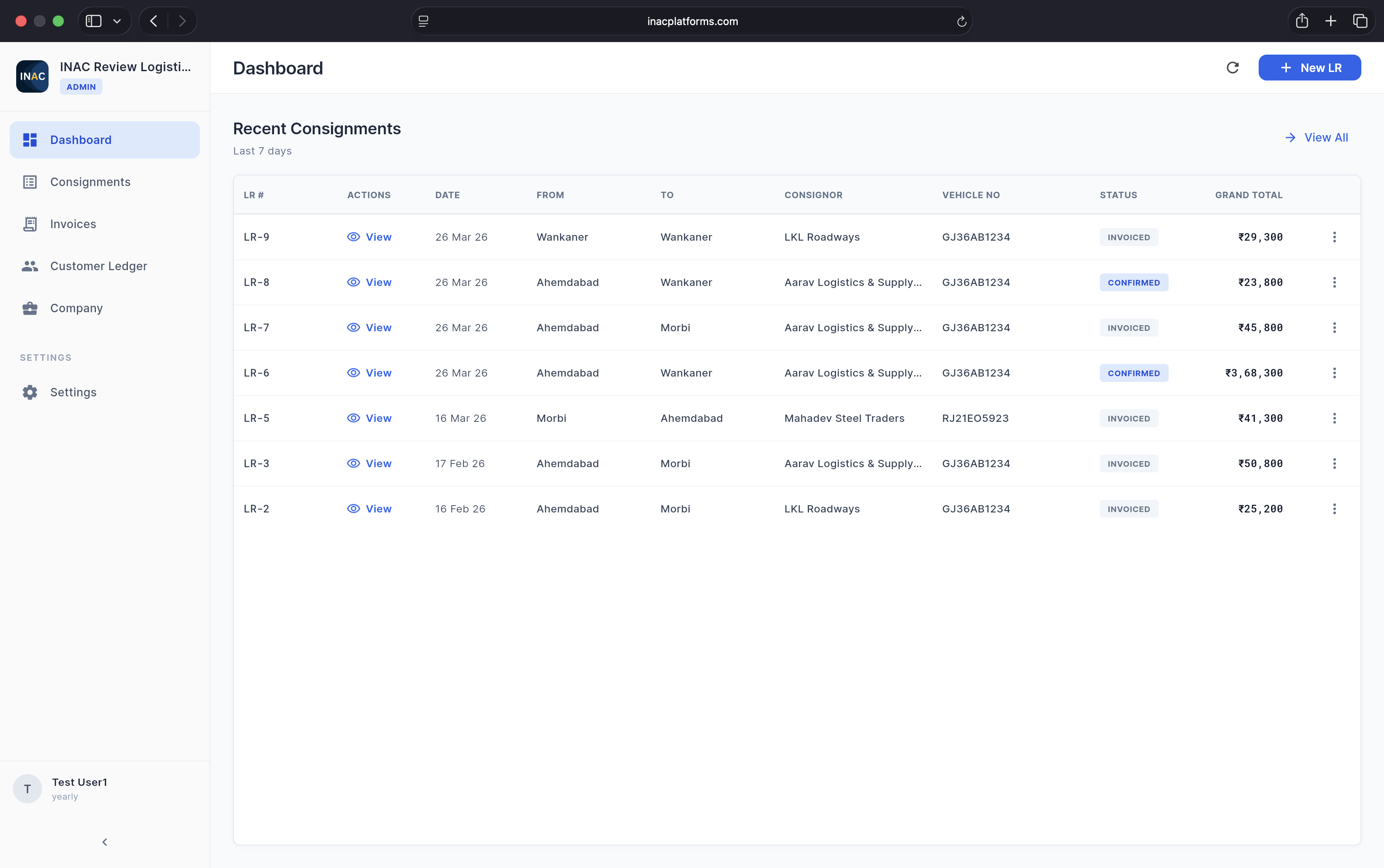Screen dimensions: 1384x868
Task: Open the three-dot menu for LR-8
Action: coord(1335,282)
